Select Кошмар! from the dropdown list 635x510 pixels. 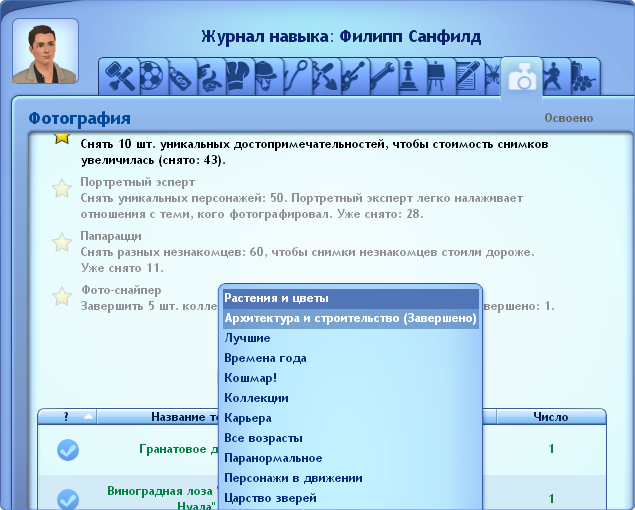point(351,378)
